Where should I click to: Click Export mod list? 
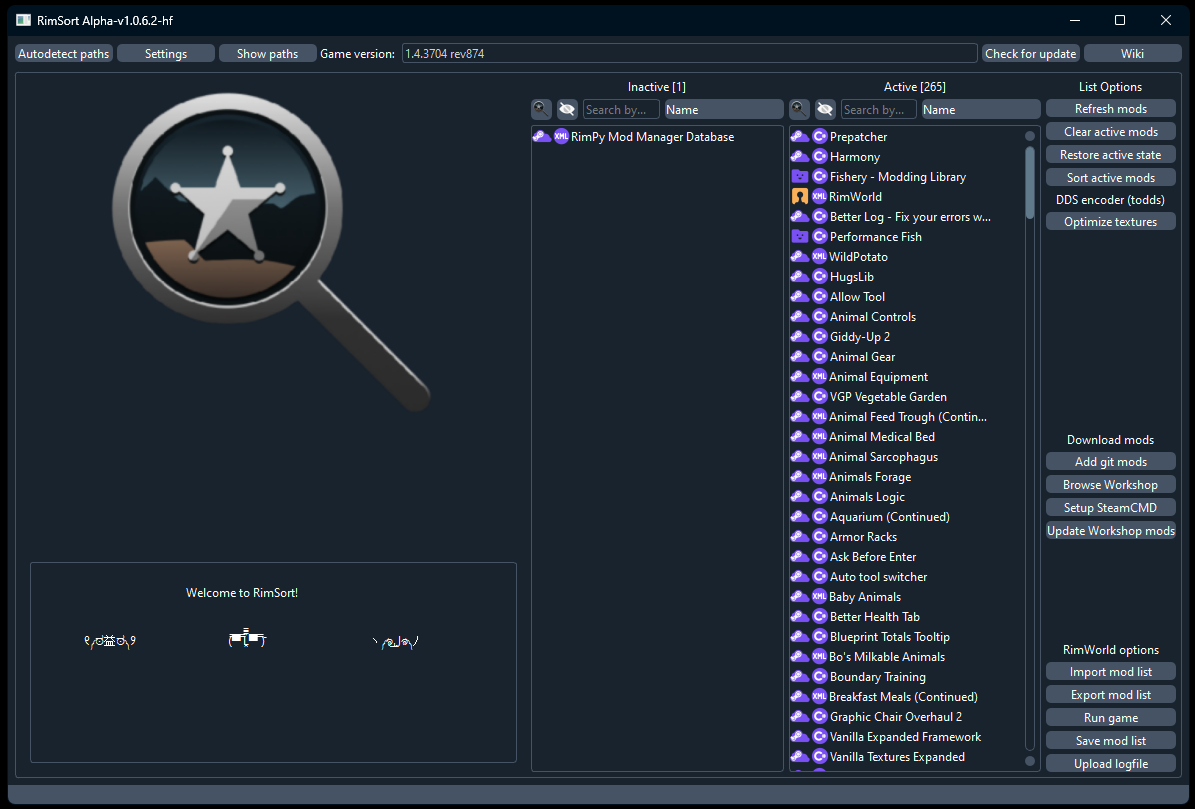(x=1110, y=695)
